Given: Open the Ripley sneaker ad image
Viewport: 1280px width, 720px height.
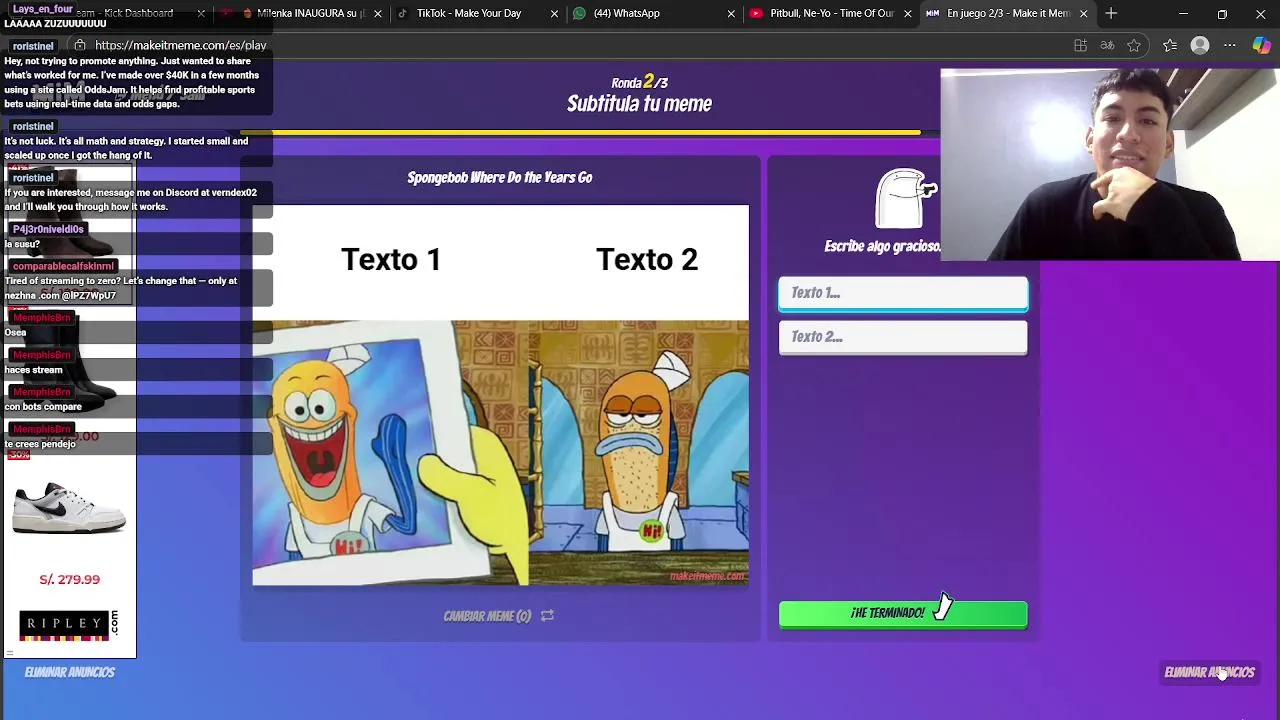Looking at the screenshot, I should (69, 508).
